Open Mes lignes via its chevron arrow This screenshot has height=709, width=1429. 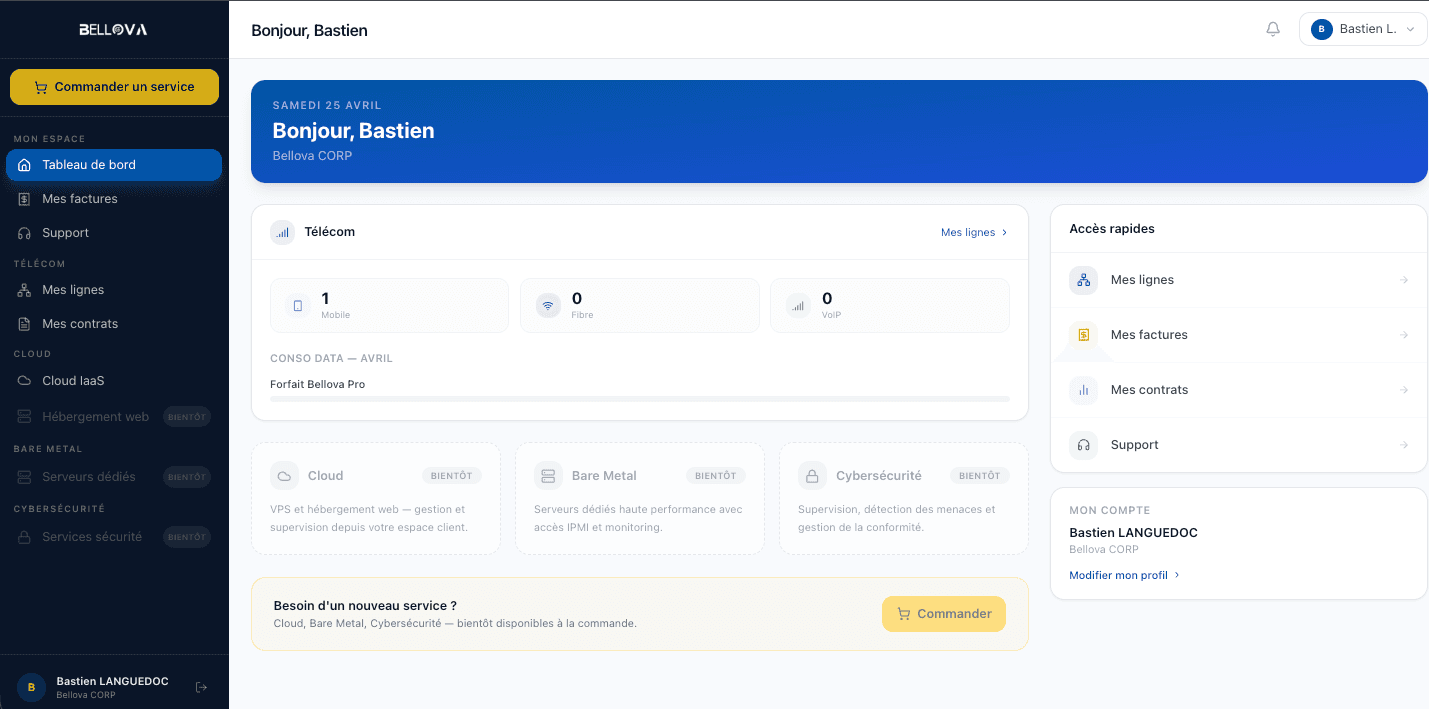(x=1004, y=232)
